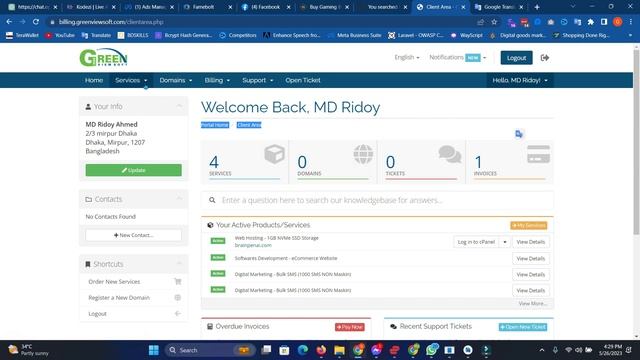Click the blue Logout button
The image size is (640, 360).
pyautogui.click(x=516, y=58)
